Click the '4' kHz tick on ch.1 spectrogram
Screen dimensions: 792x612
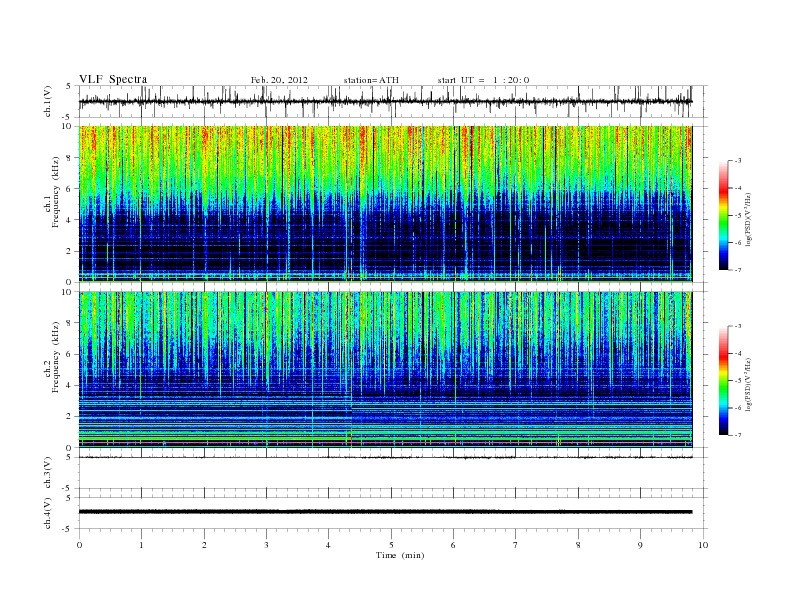pyautogui.click(x=69, y=220)
